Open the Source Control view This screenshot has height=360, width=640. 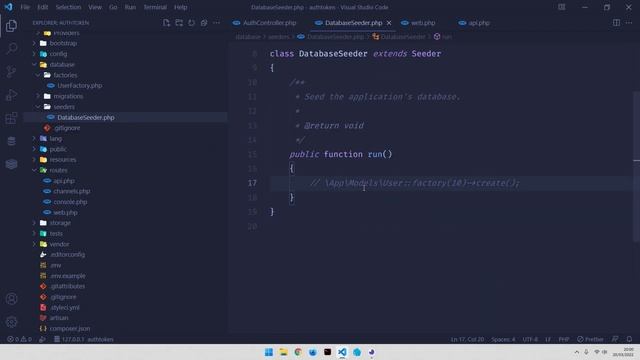[11, 72]
